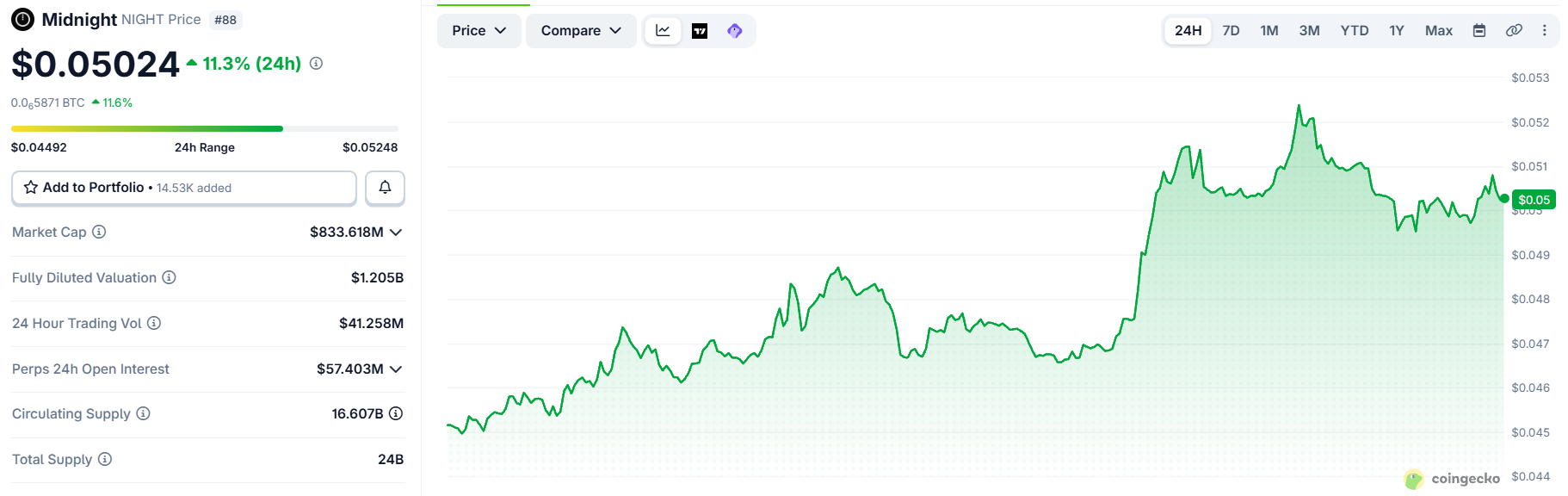Select the 3M time range tab

coord(1310,31)
